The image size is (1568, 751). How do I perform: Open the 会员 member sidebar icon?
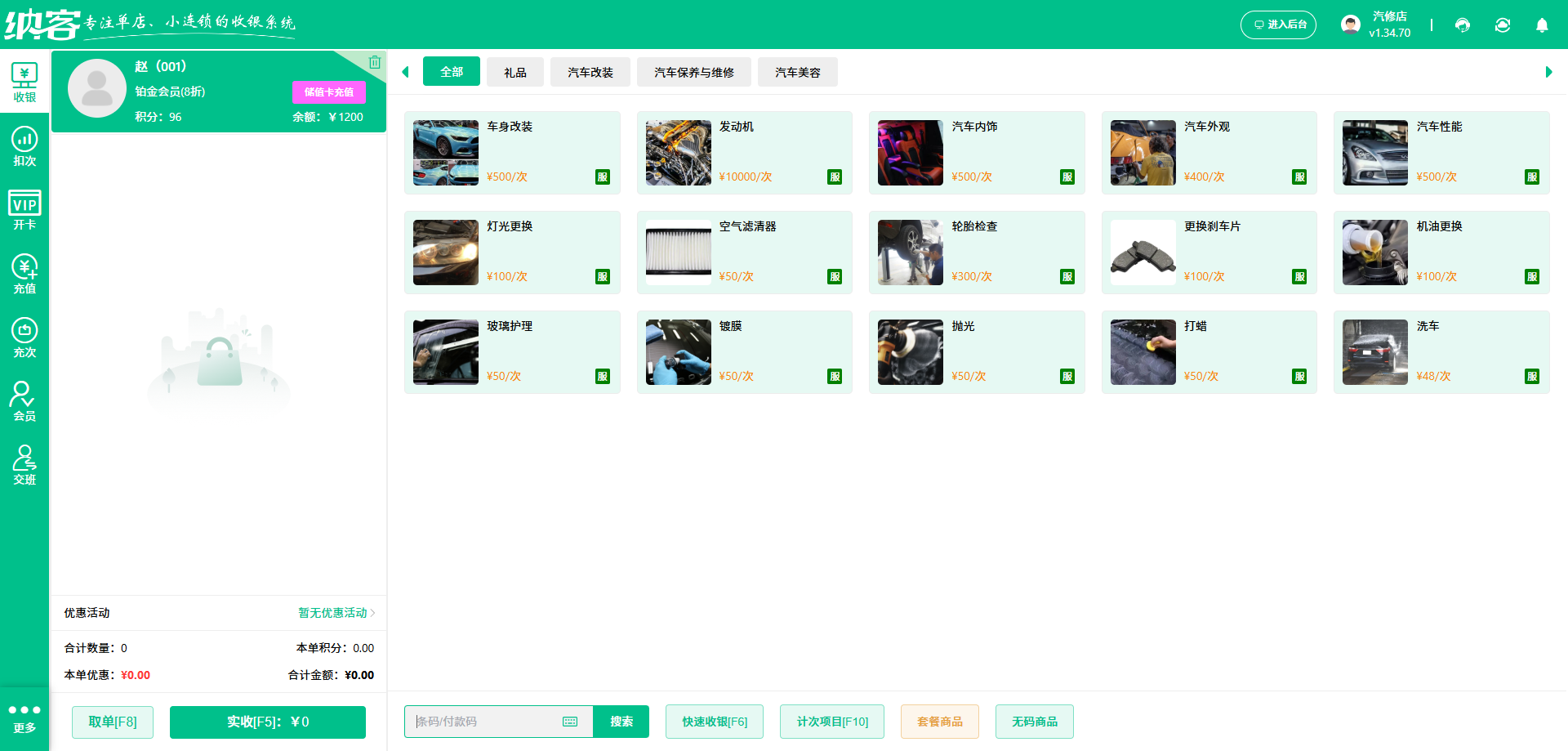[24, 402]
